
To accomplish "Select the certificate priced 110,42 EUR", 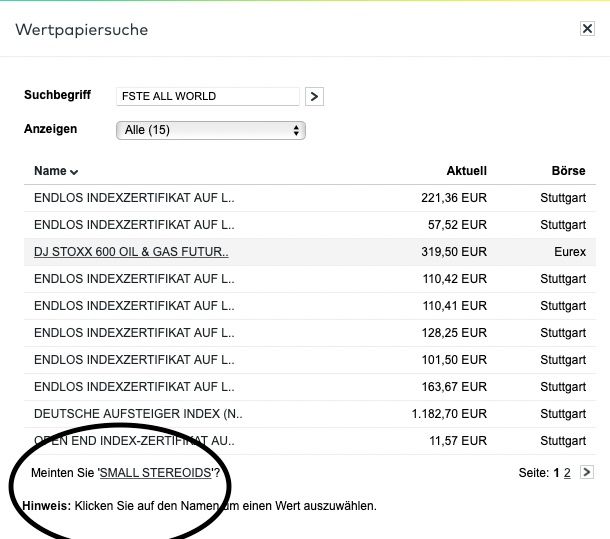I will 134,279.
